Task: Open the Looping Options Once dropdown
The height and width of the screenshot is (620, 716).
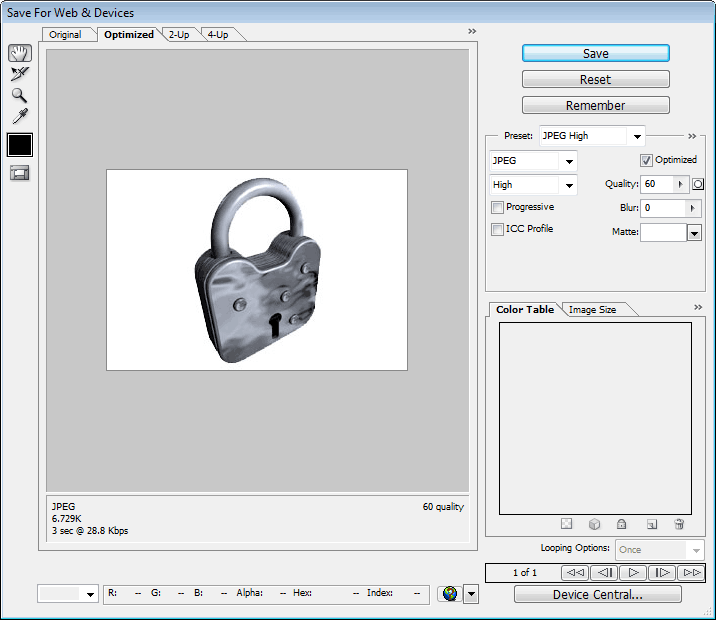Action: point(660,550)
